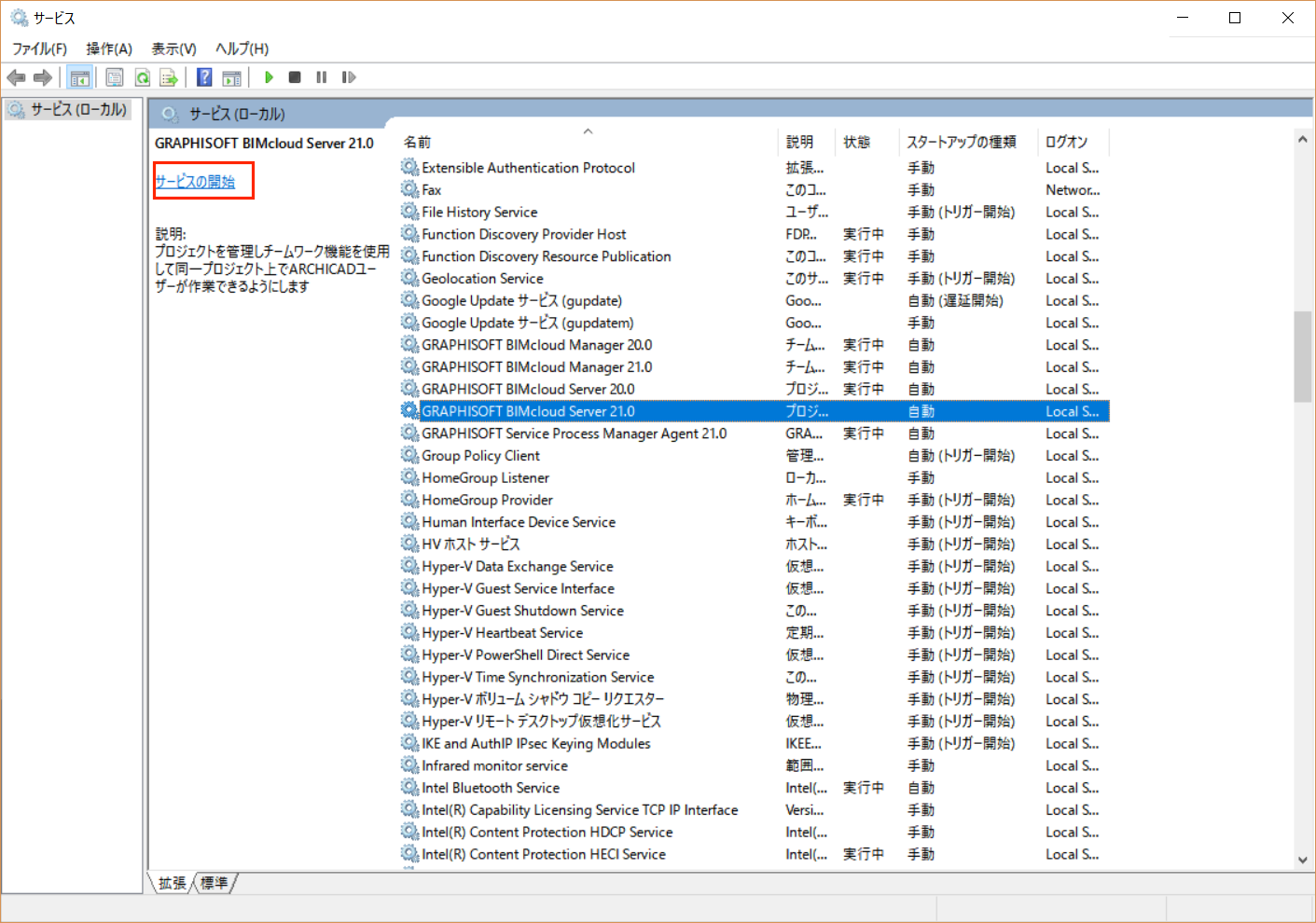The image size is (1316, 923).
Task: Open the 操作(A) menu
Action: click(x=109, y=48)
